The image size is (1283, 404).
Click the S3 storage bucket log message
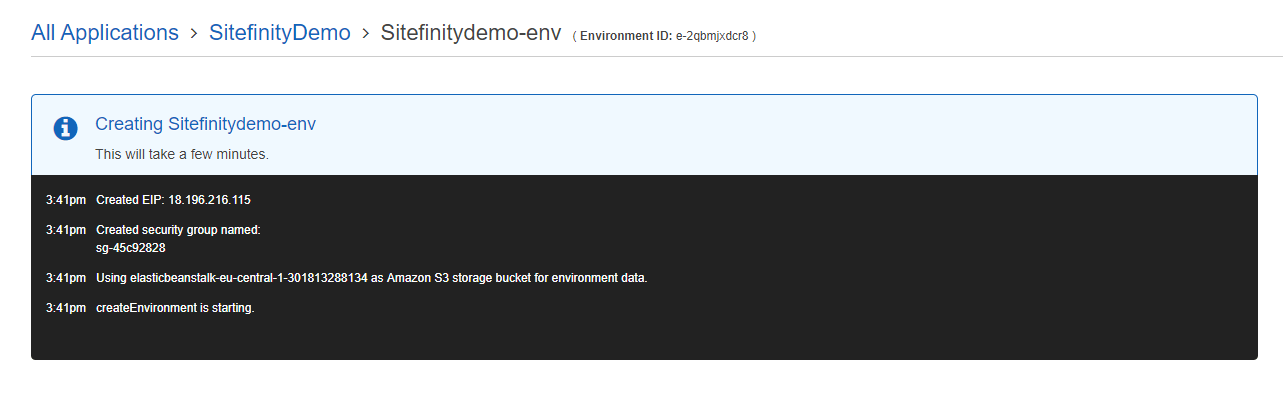371,277
